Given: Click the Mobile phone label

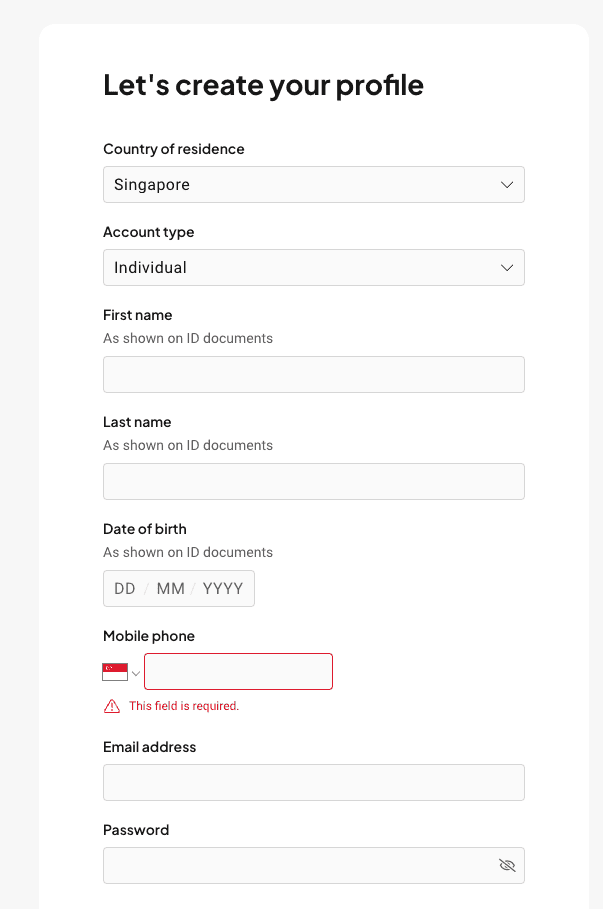Looking at the screenshot, I should tap(149, 636).
